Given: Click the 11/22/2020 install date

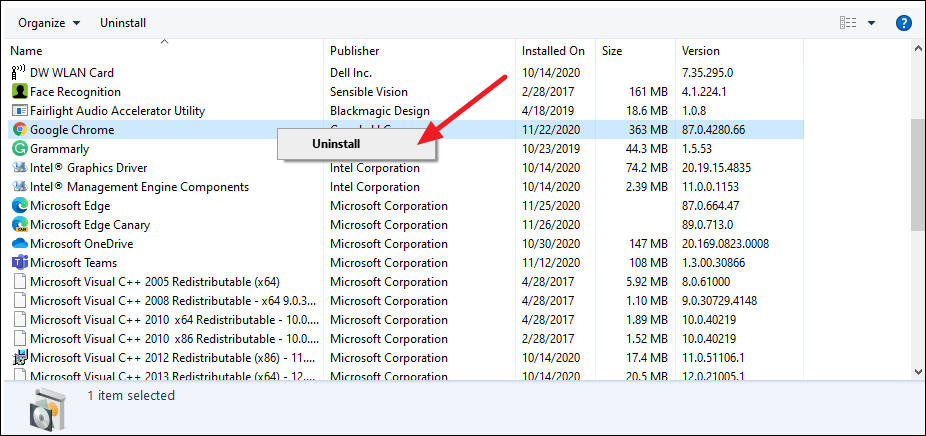Looking at the screenshot, I should (x=551, y=129).
